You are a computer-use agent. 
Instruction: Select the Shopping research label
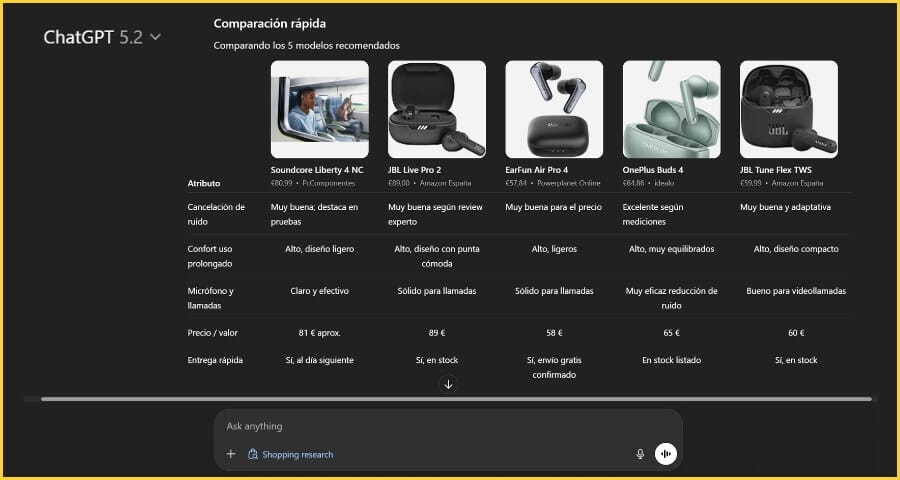click(x=297, y=454)
